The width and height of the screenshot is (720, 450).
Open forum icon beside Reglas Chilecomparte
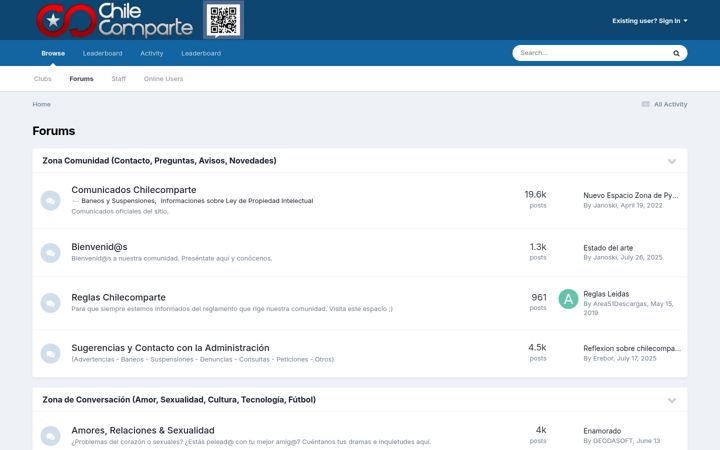tap(51, 303)
